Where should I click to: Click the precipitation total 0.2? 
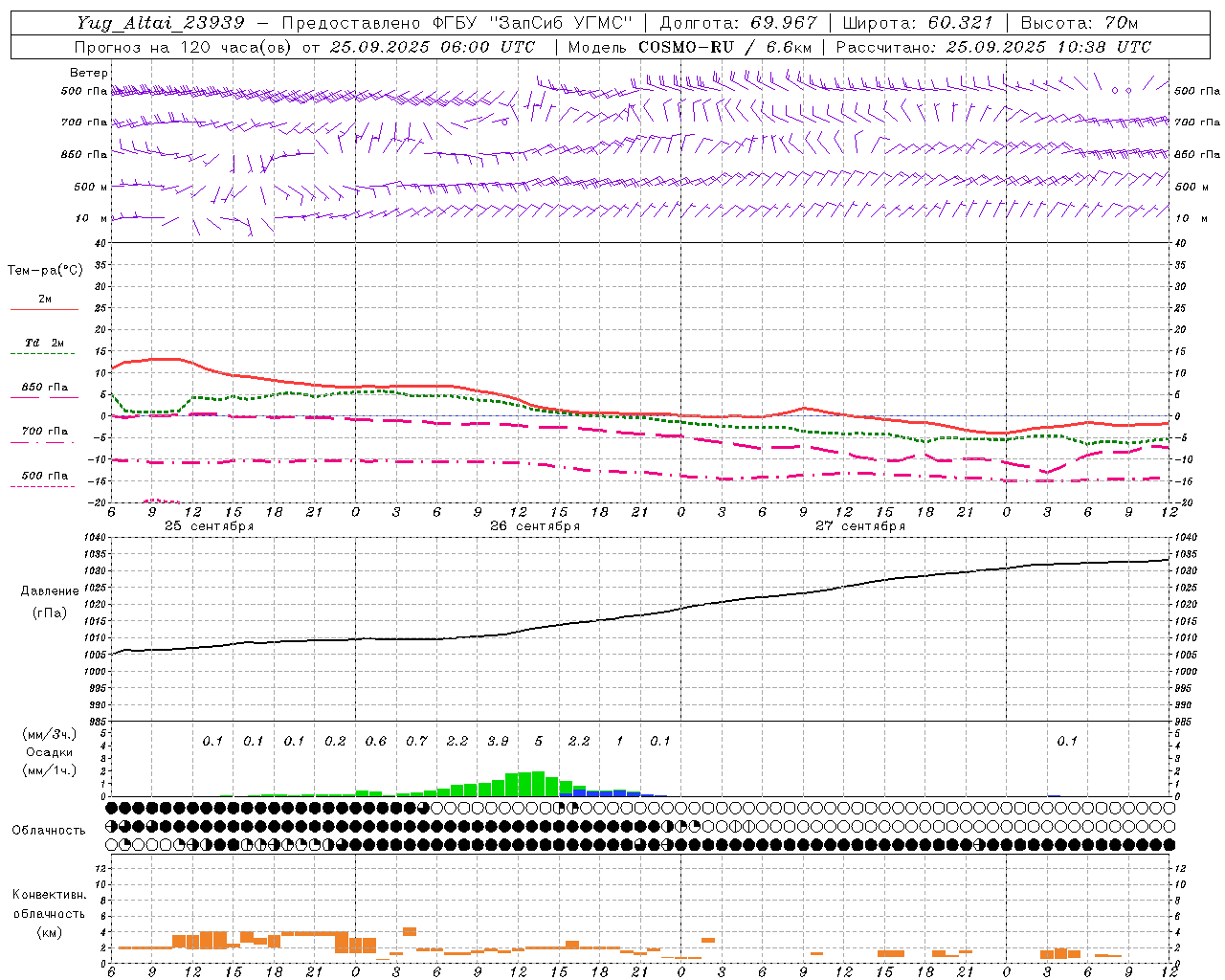tap(335, 741)
